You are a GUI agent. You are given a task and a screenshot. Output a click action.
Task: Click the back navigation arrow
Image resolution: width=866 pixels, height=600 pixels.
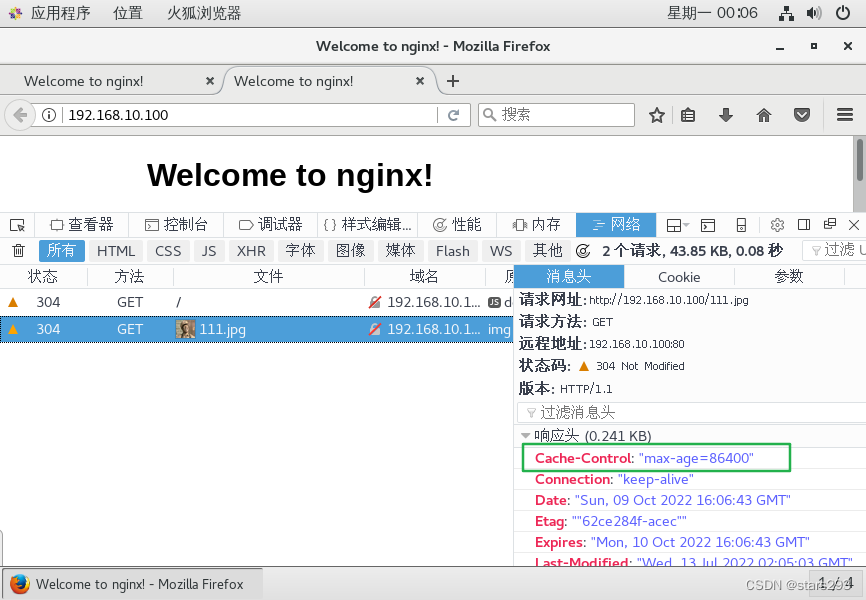[x=20, y=115]
